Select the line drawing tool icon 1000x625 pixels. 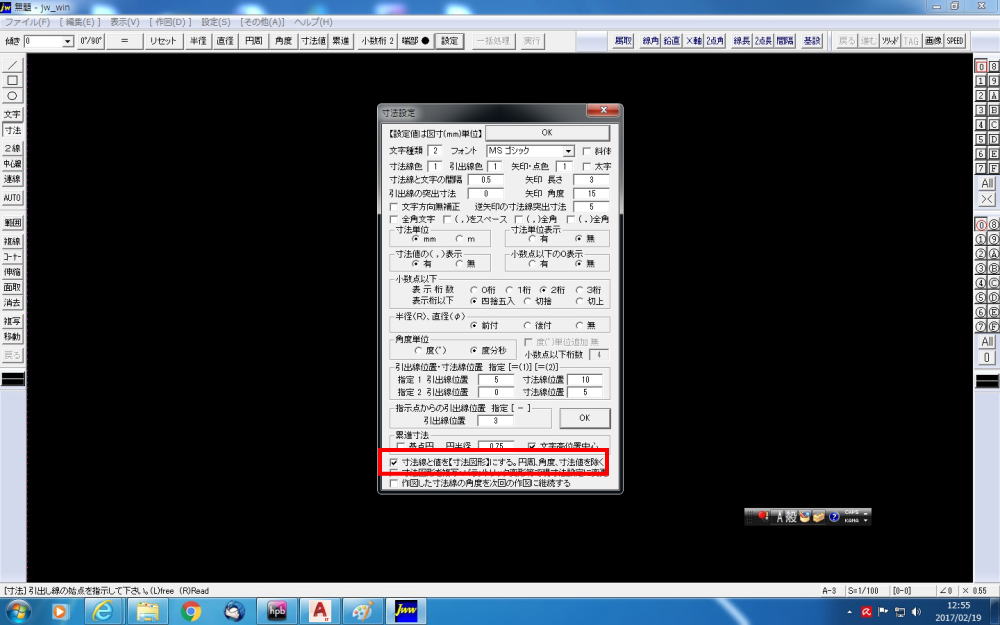point(12,65)
